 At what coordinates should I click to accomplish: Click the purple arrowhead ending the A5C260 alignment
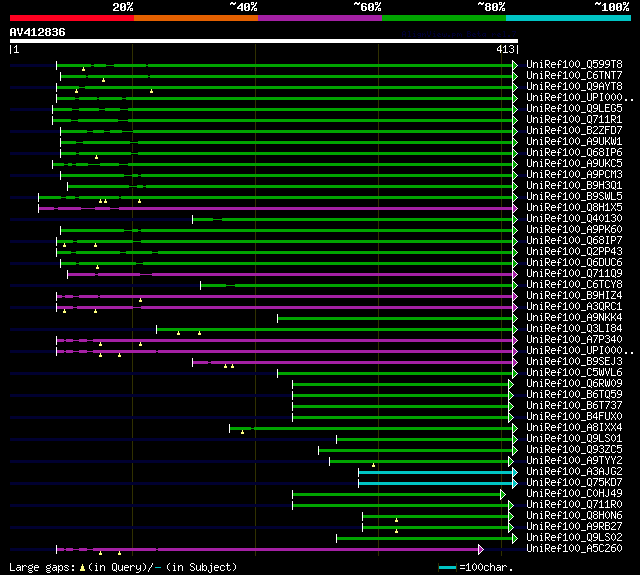point(481,550)
